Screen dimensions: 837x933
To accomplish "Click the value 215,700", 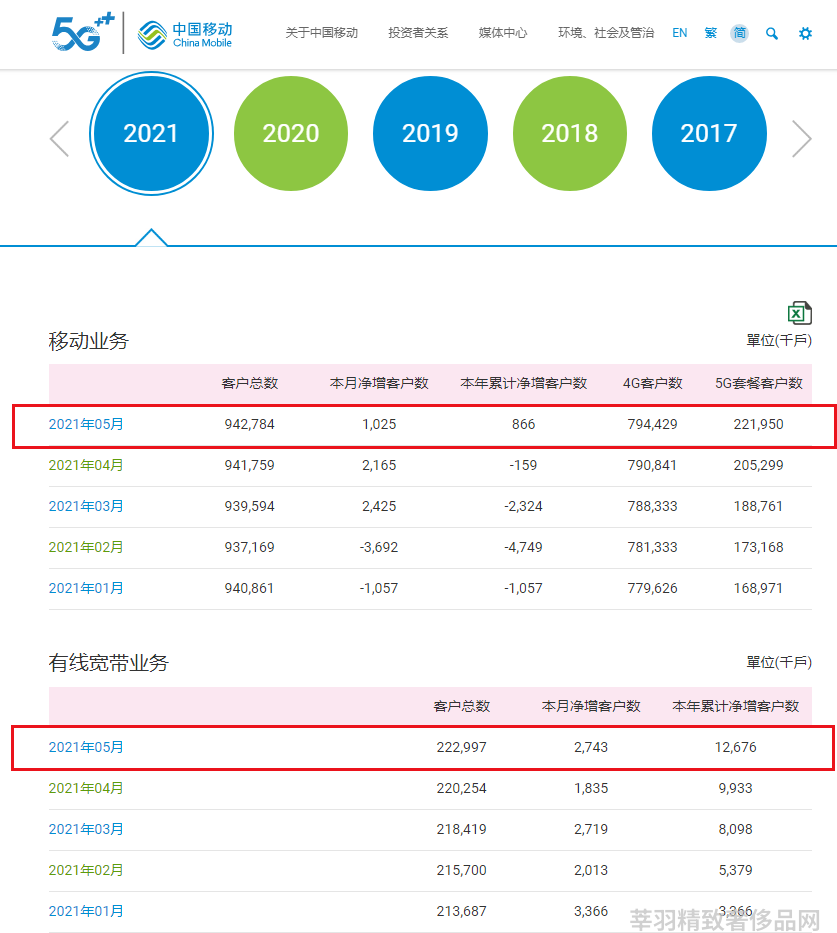I will [x=462, y=871].
